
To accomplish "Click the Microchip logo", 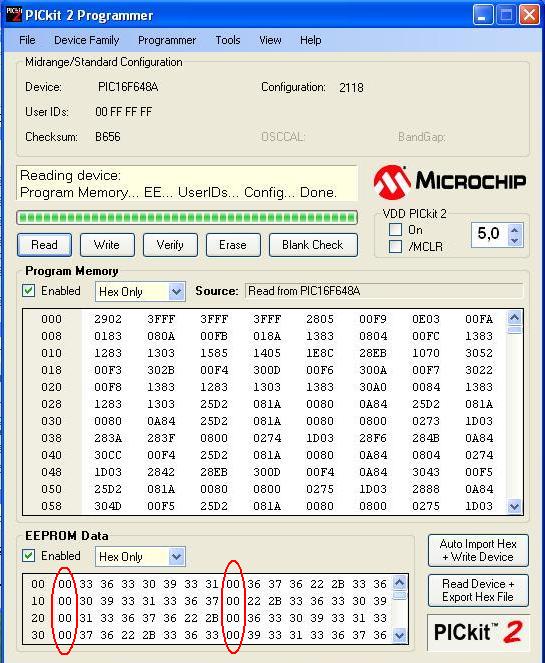I will pos(450,182).
